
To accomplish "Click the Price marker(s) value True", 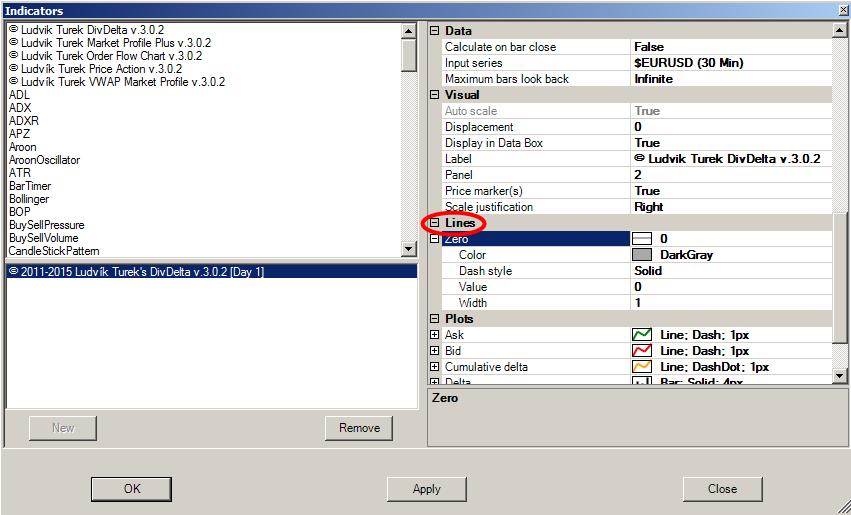I will point(731,191).
